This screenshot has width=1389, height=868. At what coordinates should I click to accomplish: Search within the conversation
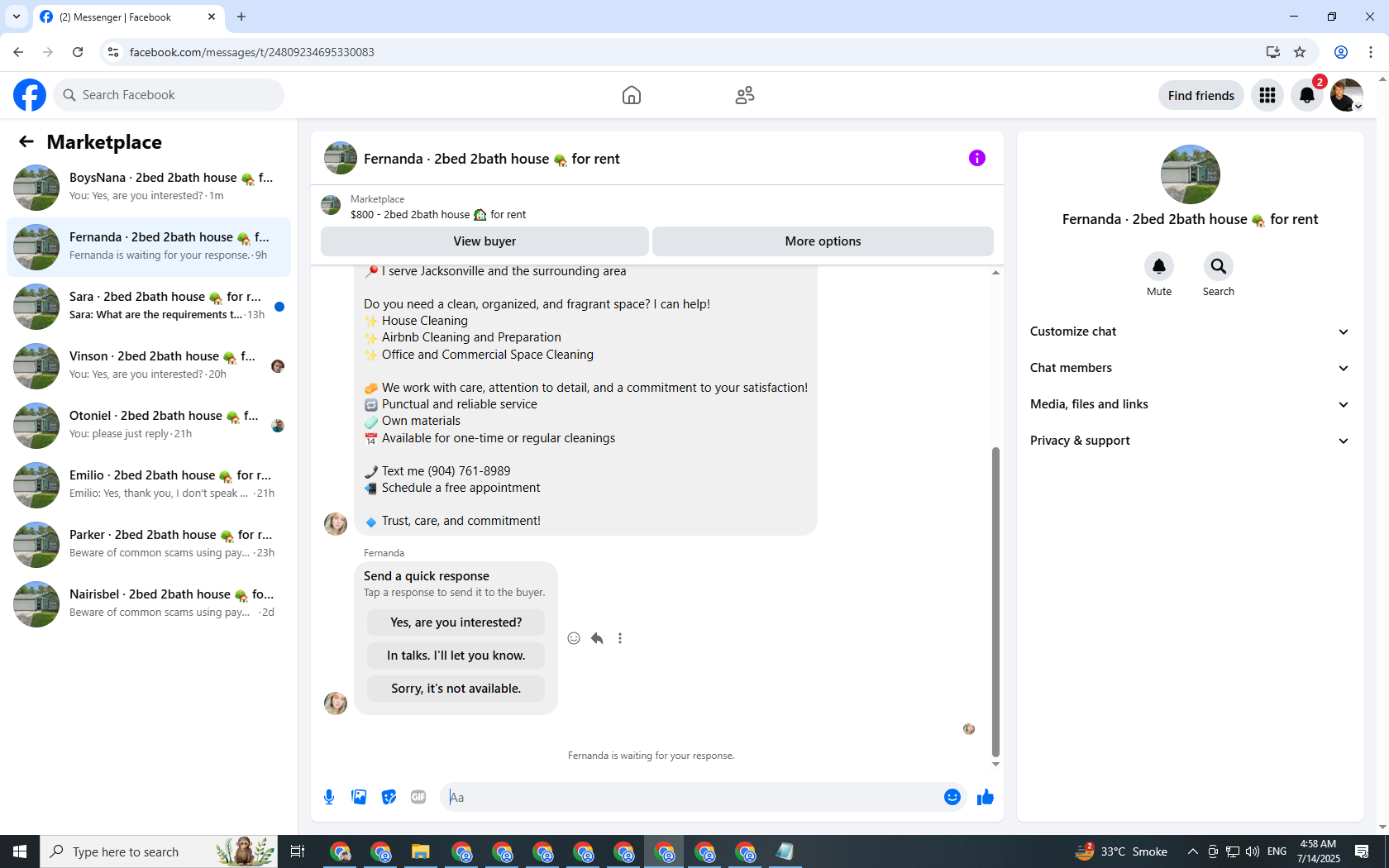(x=1219, y=266)
